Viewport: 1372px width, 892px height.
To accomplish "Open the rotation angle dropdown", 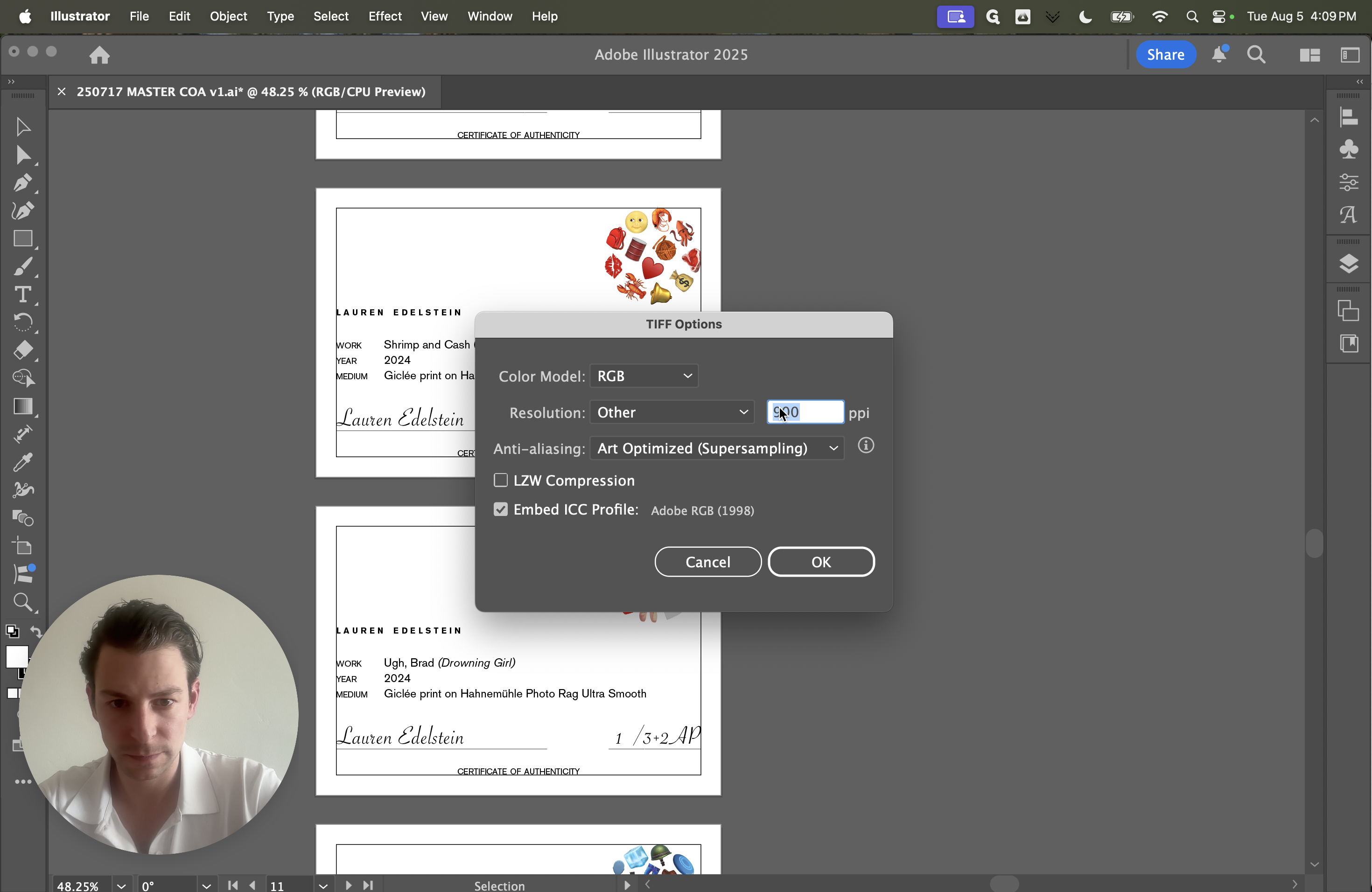I will (x=206, y=885).
